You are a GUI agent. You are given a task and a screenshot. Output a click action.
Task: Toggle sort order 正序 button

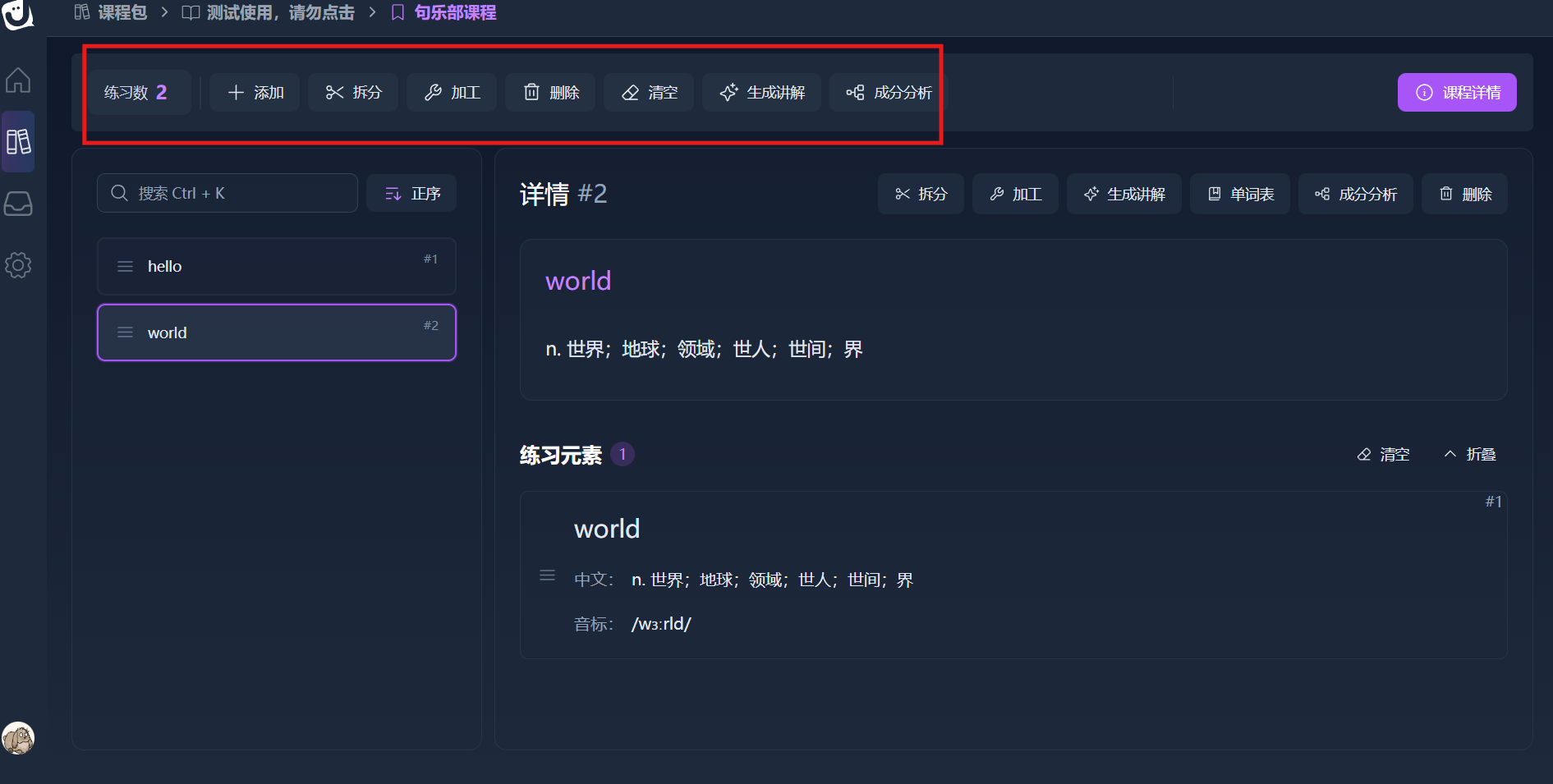tap(411, 194)
